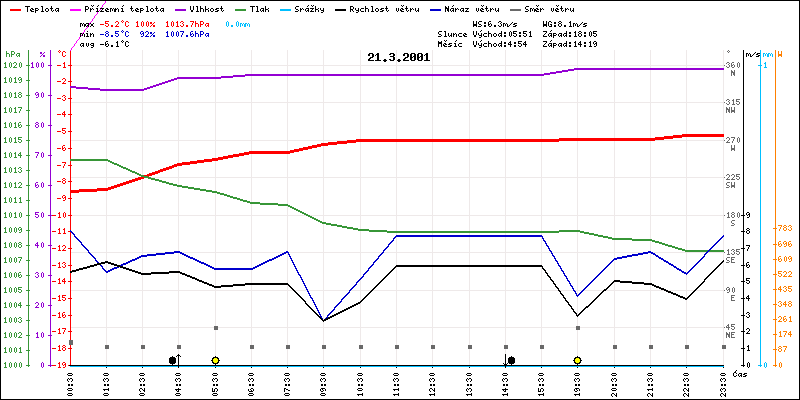Click the yellow sunrise marker near 05:30
This screenshot has width=800, height=400.
click(x=215, y=360)
